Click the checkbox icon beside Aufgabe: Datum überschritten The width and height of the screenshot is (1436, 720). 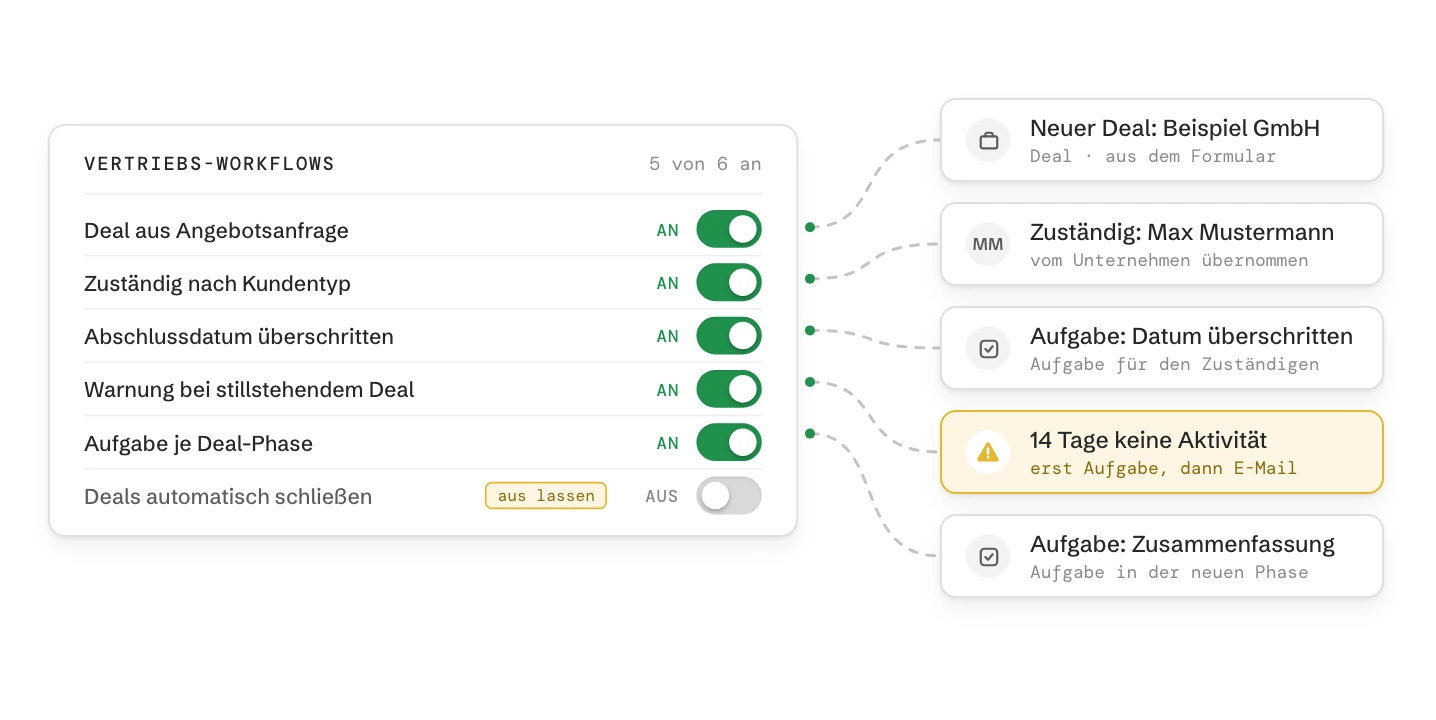pyautogui.click(x=988, y=349)
